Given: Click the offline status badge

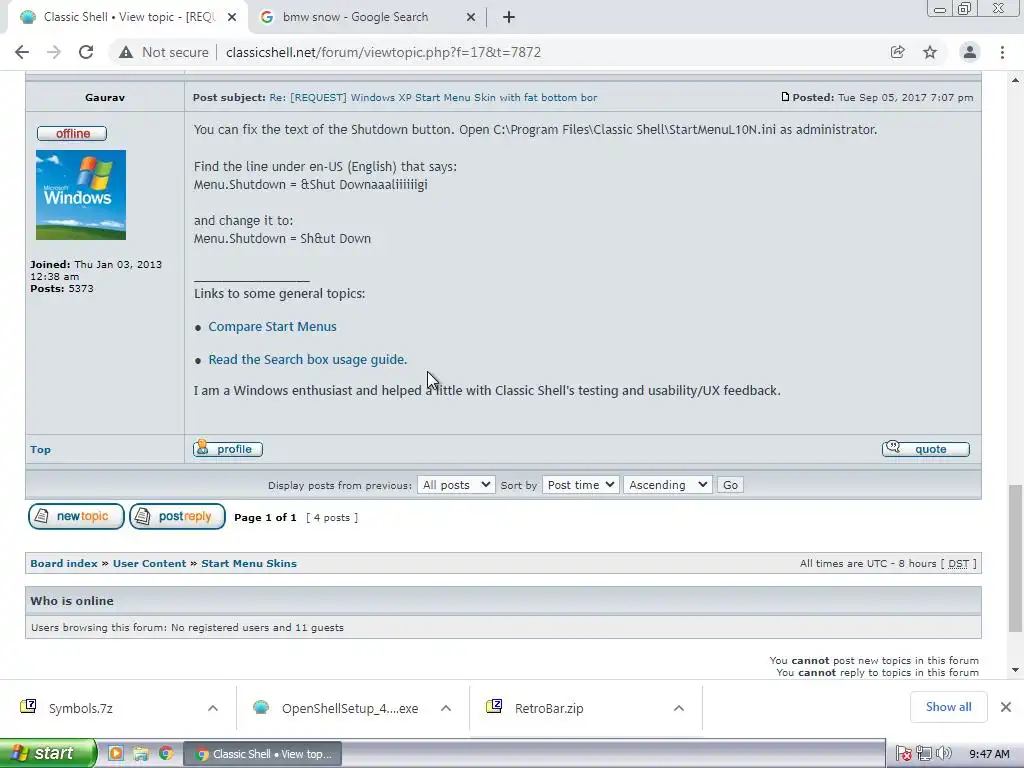Looking at the screenshot, I should (x=72, y=133).
